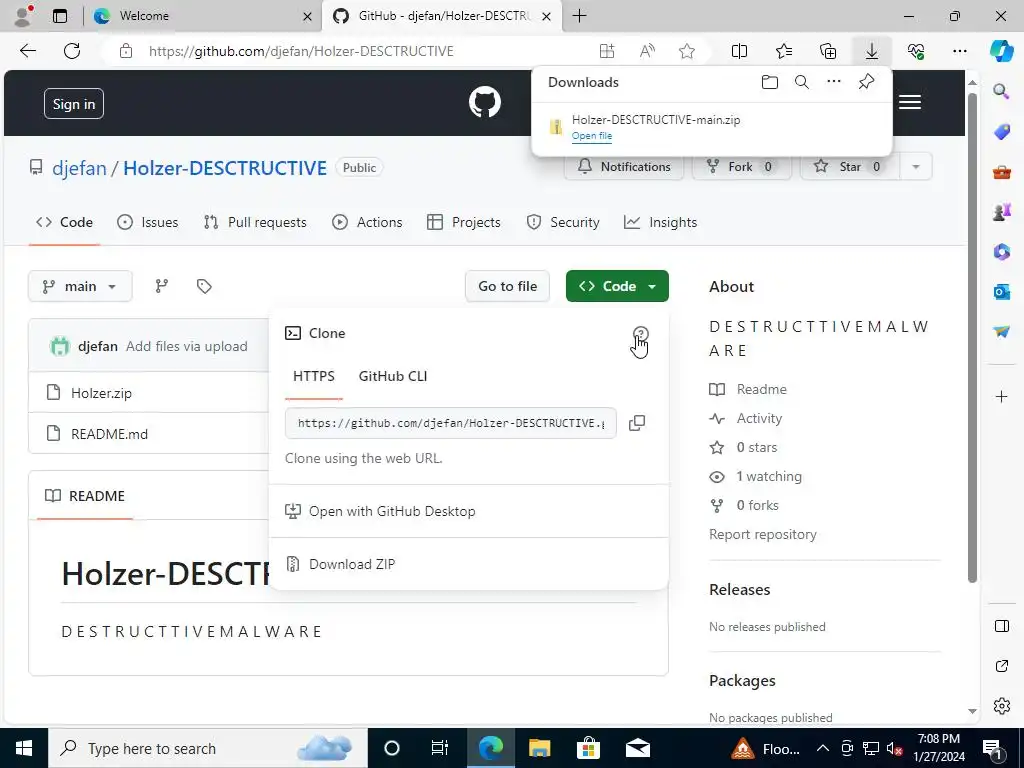The height and width of the screenshot is (768, 1024).
Task: Expand the green Code dropdown button
Action: point(617,286)
